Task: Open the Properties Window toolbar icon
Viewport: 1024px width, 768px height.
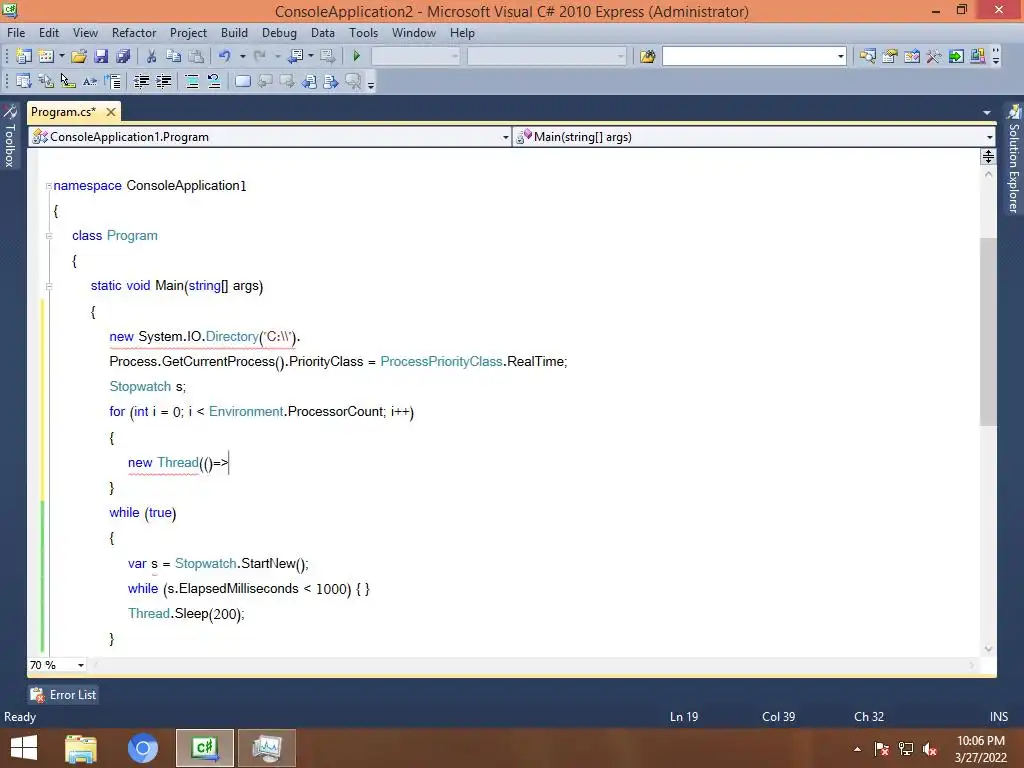Action: 889,56
